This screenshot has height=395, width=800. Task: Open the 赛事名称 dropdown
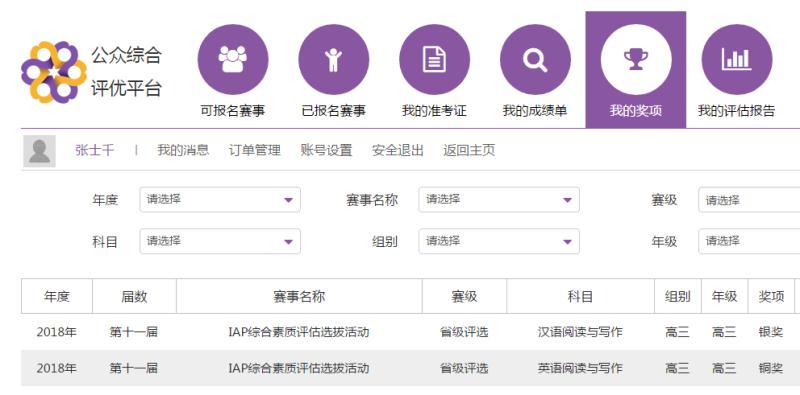(x=499, y=200)
